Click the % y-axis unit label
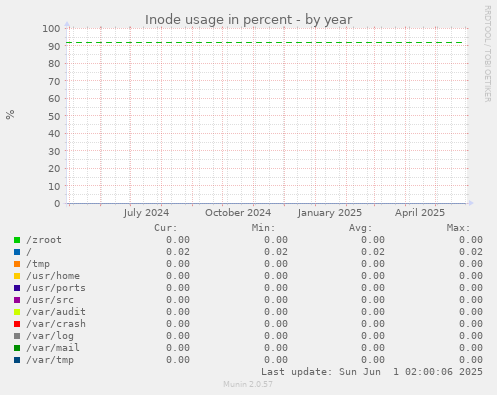Viewport: 497px width, 395px height. coord(10,115)
